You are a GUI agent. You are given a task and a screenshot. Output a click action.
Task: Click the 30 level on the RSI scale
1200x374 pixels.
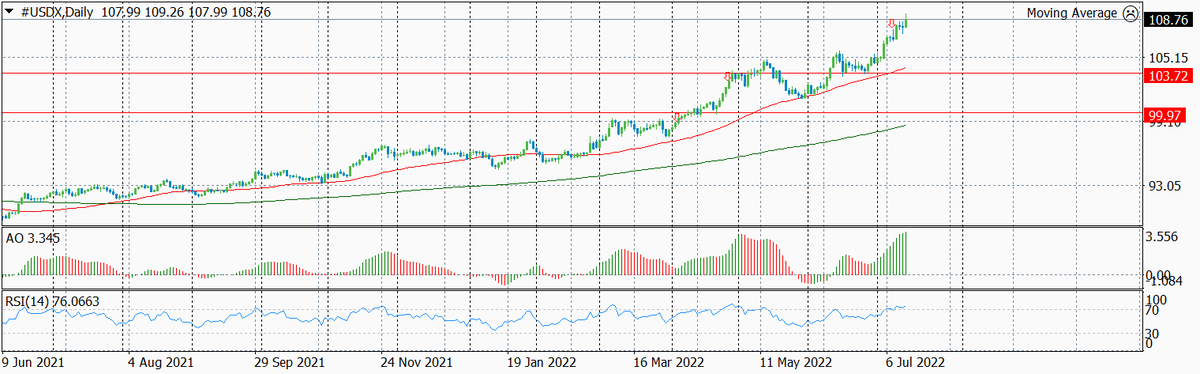[1153, 333]
